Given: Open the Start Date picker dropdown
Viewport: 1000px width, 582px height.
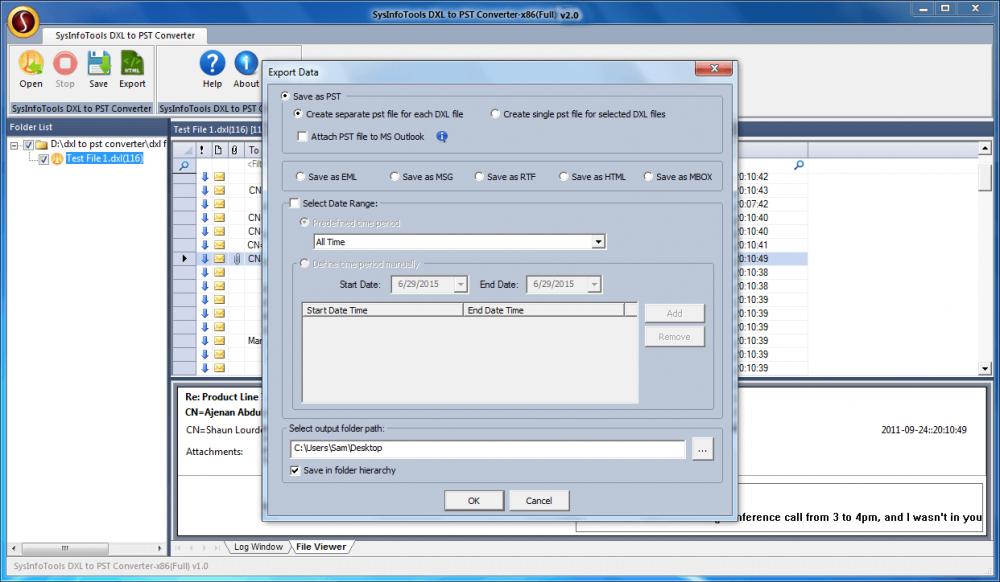Looking at the screenshot, I should point(461,284).
